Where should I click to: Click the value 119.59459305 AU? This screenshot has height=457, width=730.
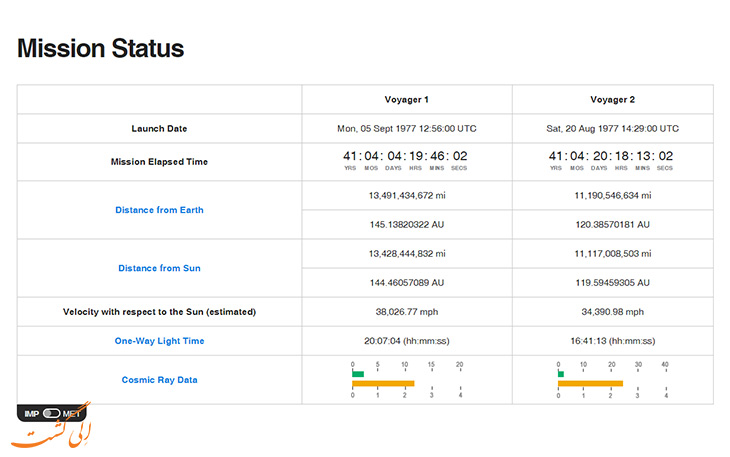[x=613, y=282]
